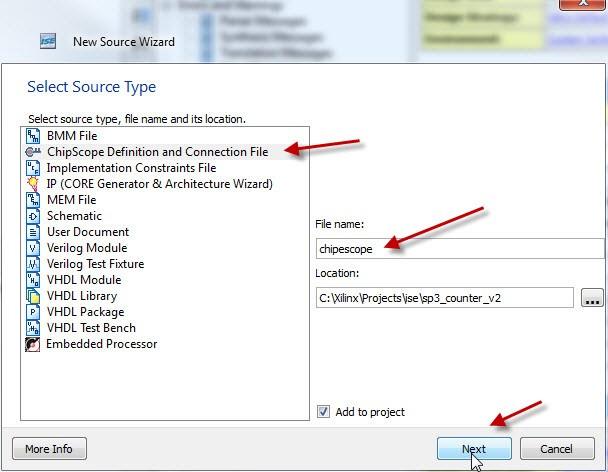Viewport: 608px width, 472px height.
Task: Close the wizard with the X button
Action: coord(583,5)
